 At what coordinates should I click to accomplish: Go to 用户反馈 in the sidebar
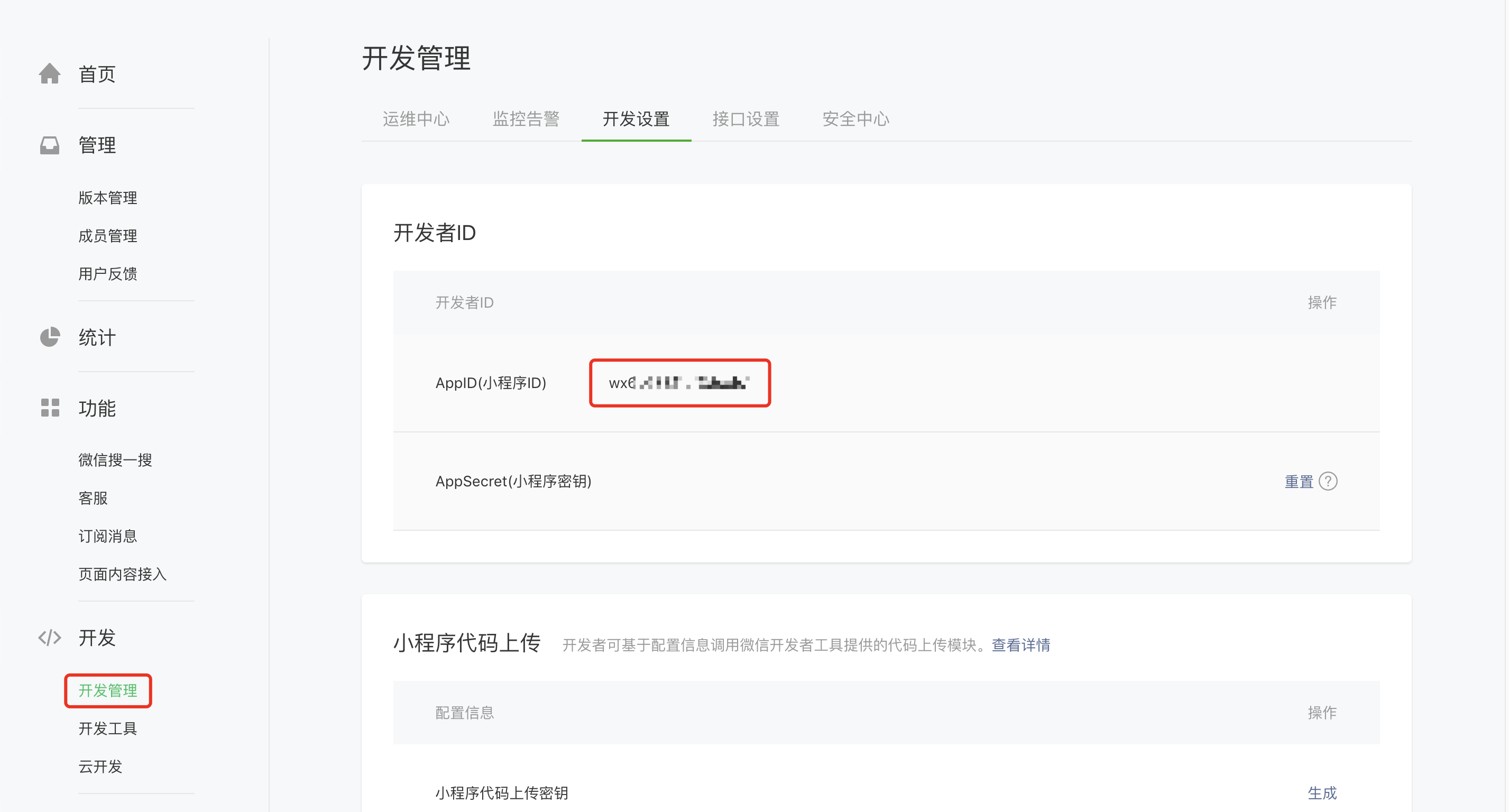[108, 274]
